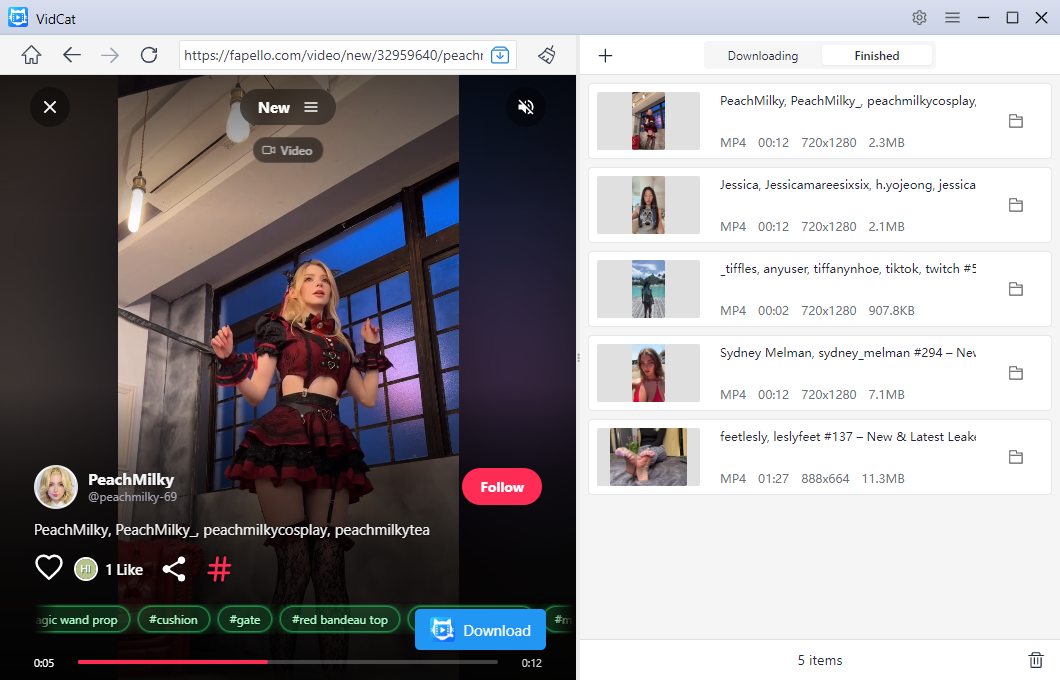
Task: Click the 888x664 resolution value
Action: point(825,479)
